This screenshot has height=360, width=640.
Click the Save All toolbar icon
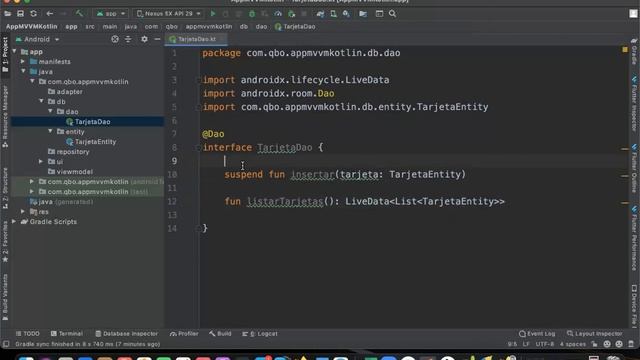point(20,13)
